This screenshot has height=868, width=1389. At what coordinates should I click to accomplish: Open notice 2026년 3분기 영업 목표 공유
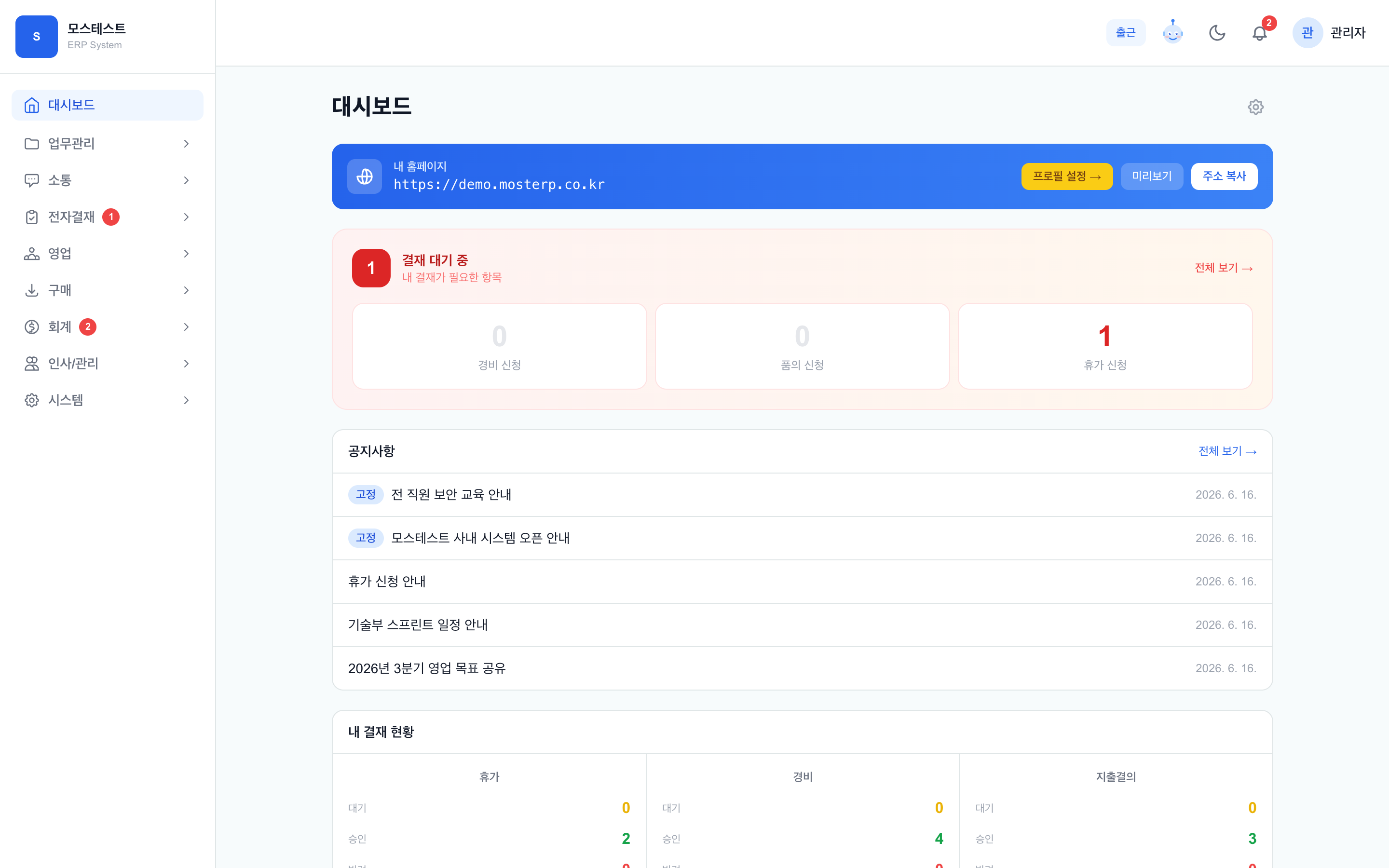pyautogui.click(x=802, y=668)
